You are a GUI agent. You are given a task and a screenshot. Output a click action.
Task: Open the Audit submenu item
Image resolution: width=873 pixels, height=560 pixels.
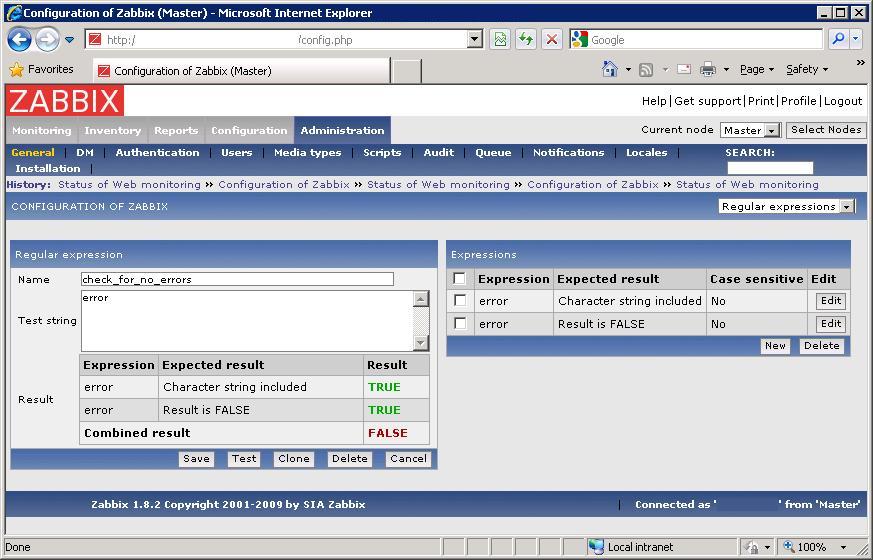(x=439, y=153)
